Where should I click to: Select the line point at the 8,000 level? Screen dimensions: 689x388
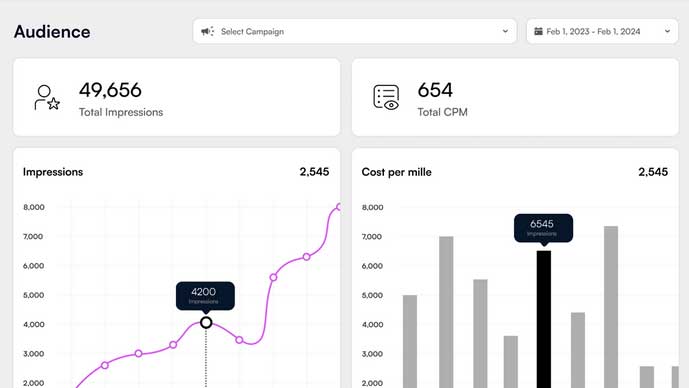tap(339, 207)
